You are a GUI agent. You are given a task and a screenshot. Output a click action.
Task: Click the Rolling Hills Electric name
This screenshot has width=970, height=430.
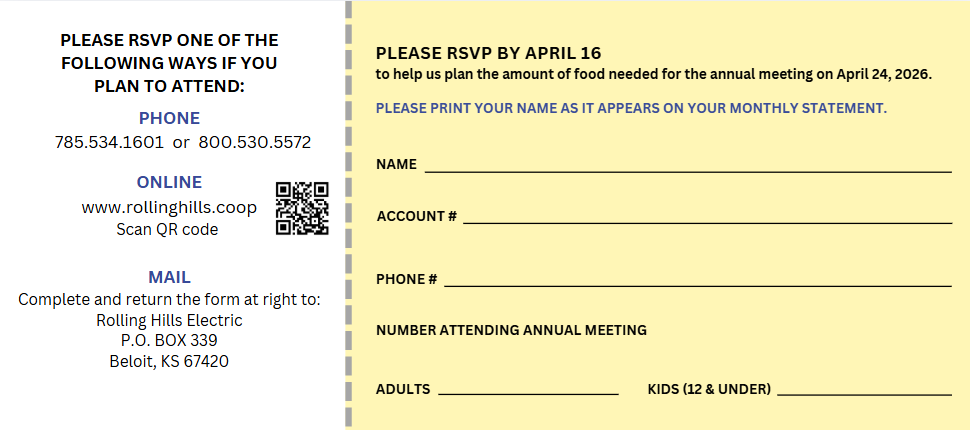170,320
